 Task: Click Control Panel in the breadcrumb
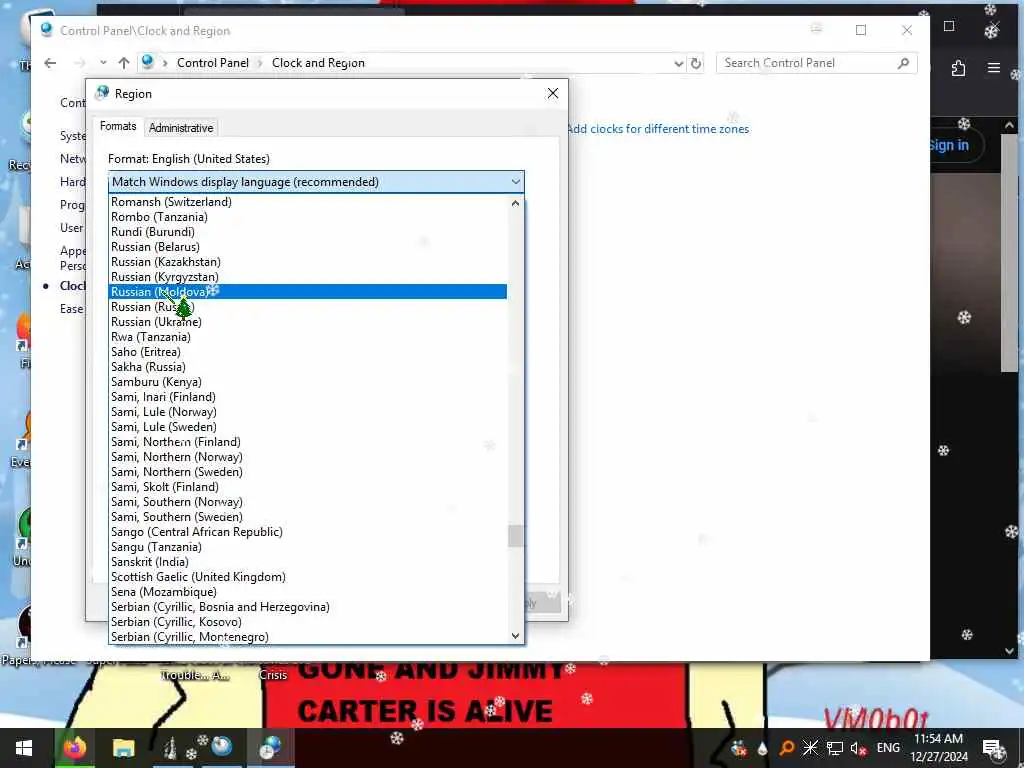213,63
